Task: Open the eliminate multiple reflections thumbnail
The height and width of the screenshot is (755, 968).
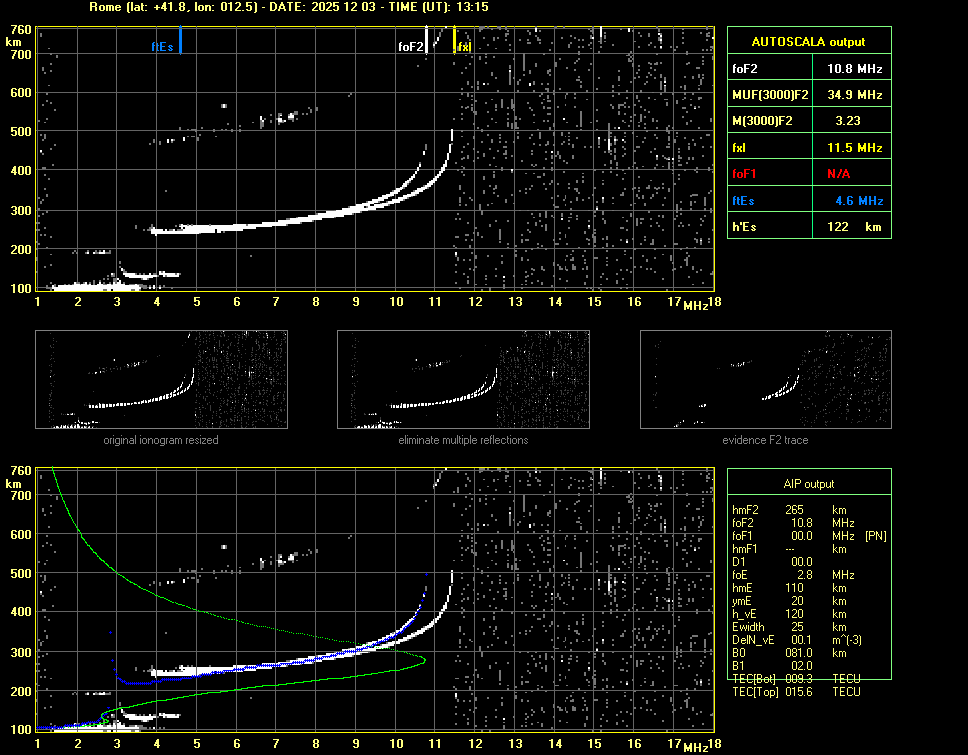Action: tap(463, 380)
